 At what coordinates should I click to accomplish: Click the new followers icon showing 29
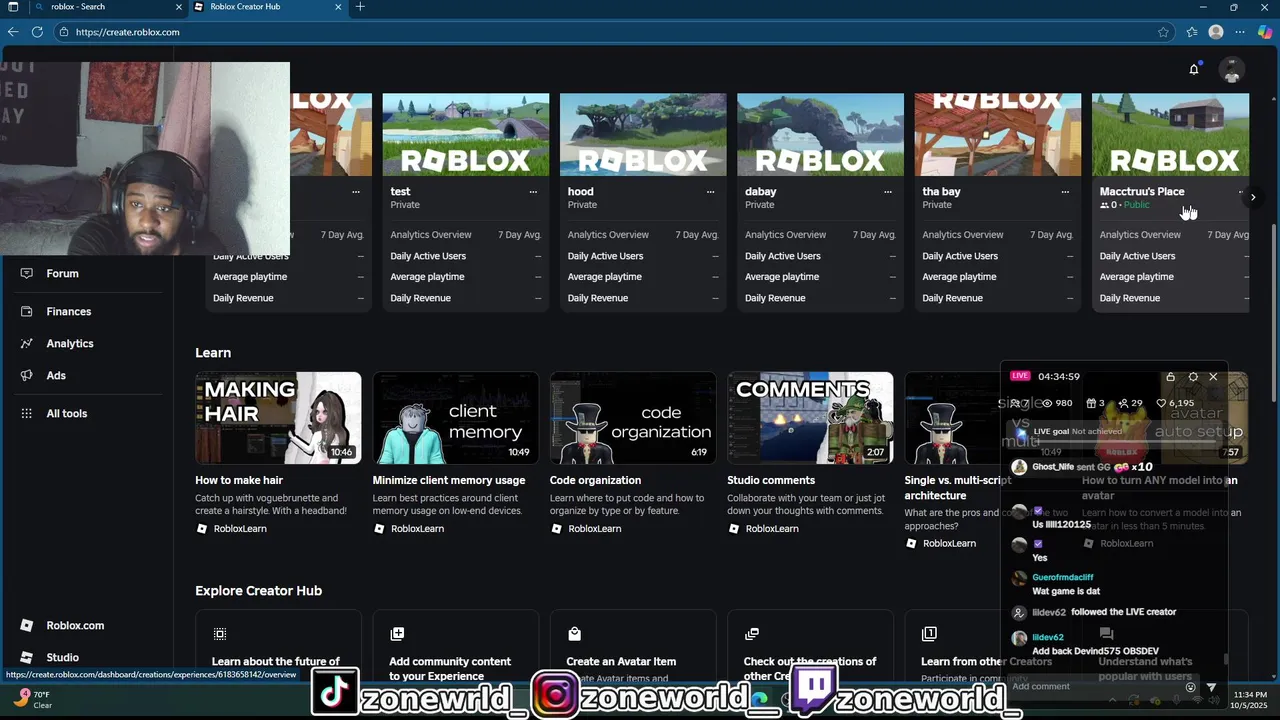tap(1124, 403)
